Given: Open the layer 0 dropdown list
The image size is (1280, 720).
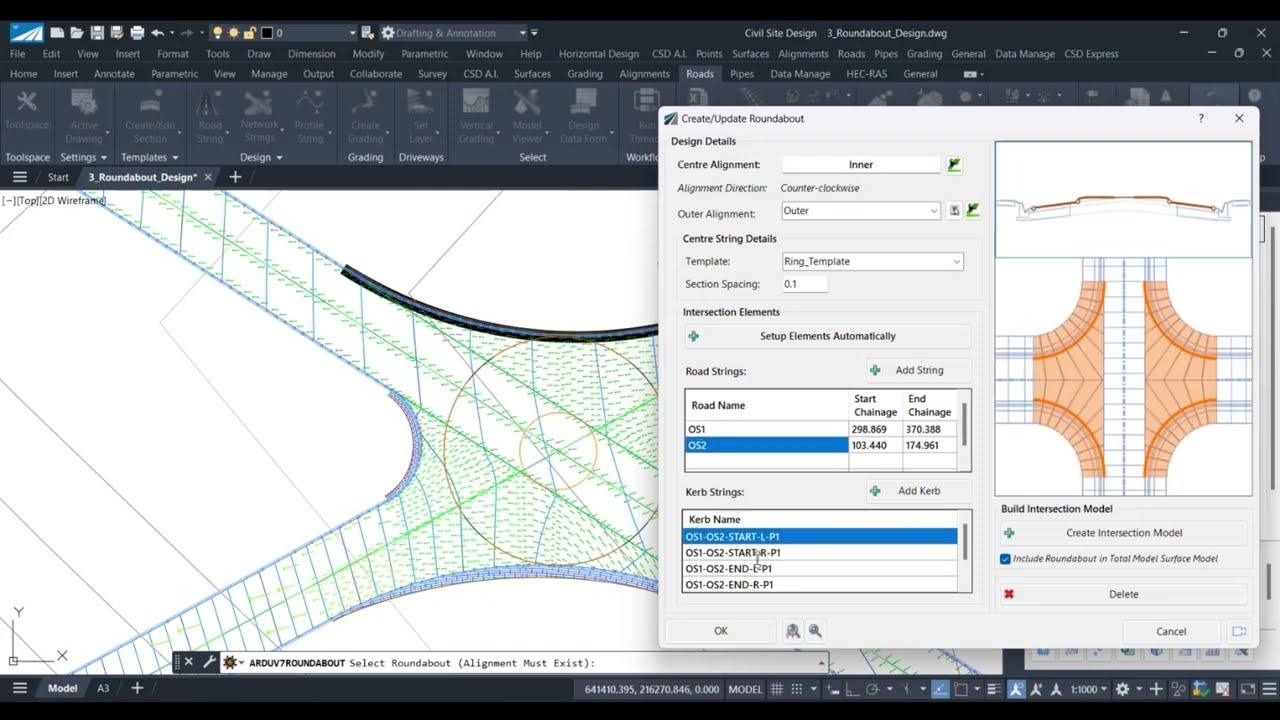Looking at the screenshot, I should (x=353, y=33).
